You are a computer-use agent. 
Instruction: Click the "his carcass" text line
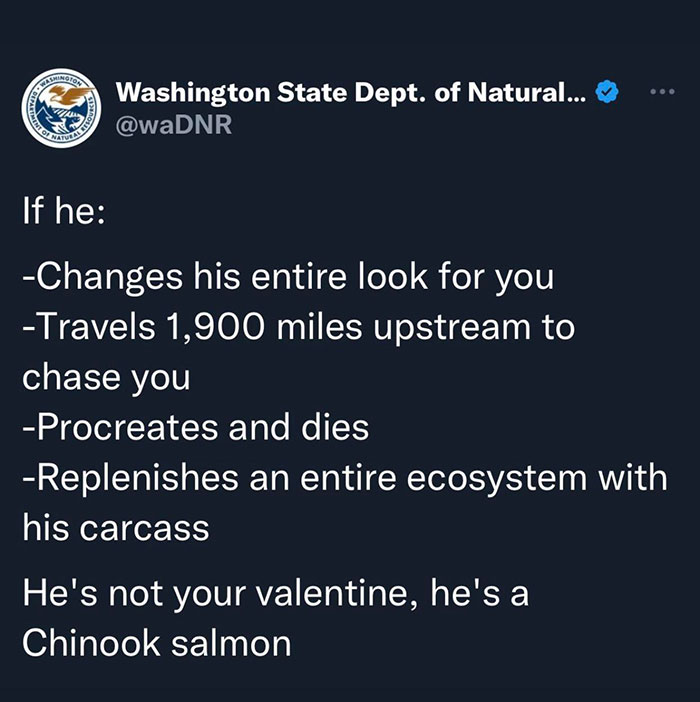[116, 527]
